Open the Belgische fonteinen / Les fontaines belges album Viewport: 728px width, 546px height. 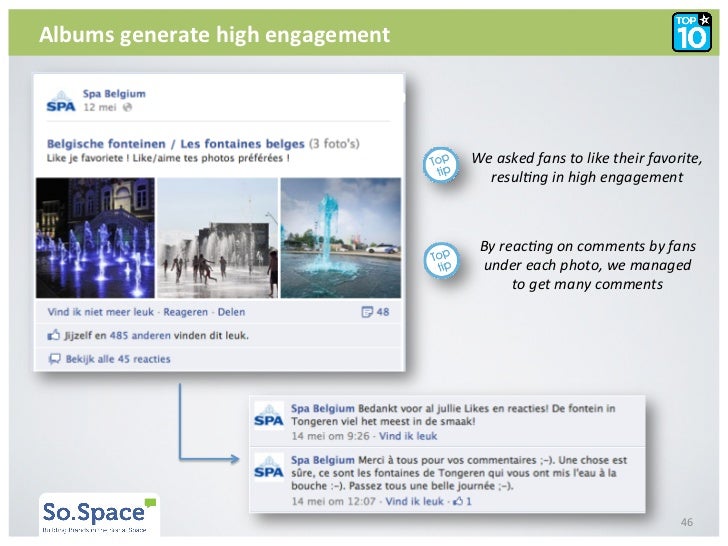(176, 144)
